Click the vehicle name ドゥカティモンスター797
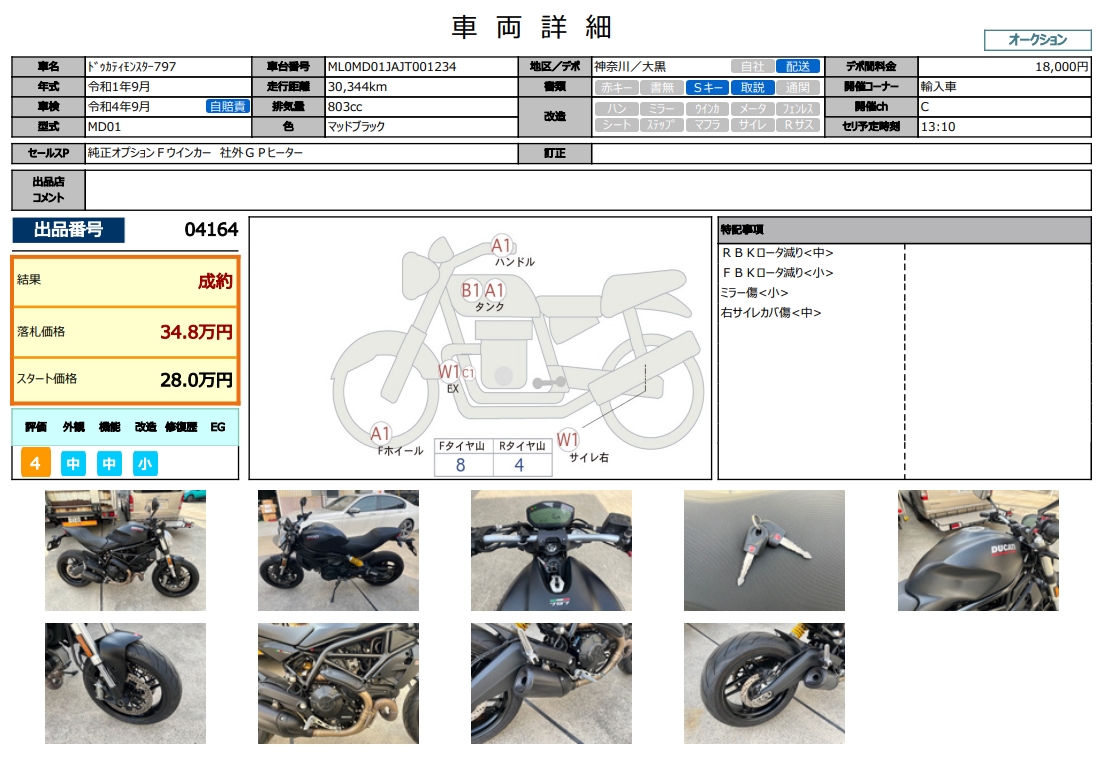The width and height of the screenshot is (1104, 778). [x=132, y=67]
